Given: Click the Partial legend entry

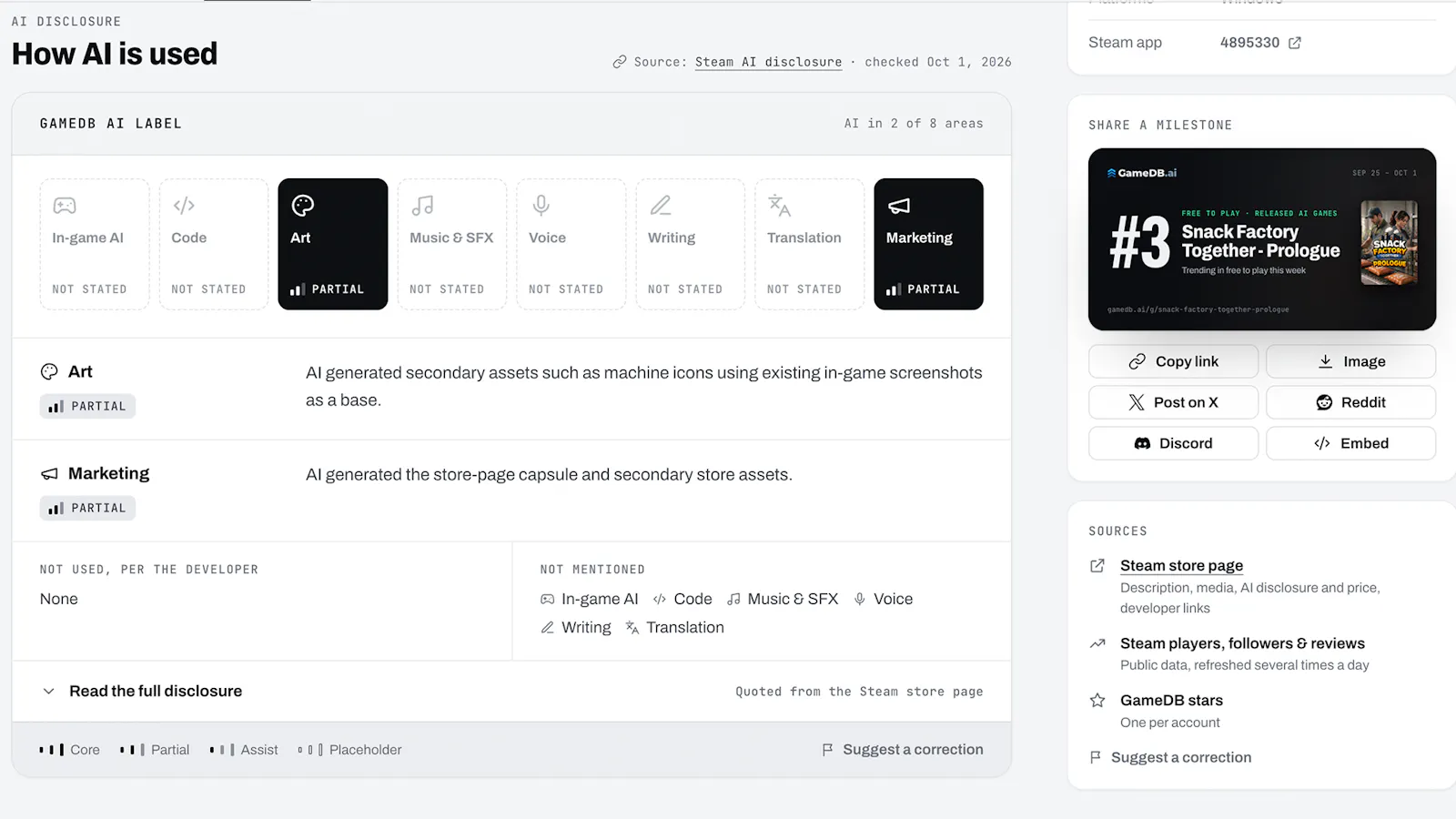Looking at the screenshot, I should pyautogui.click(x=155, y=750).
